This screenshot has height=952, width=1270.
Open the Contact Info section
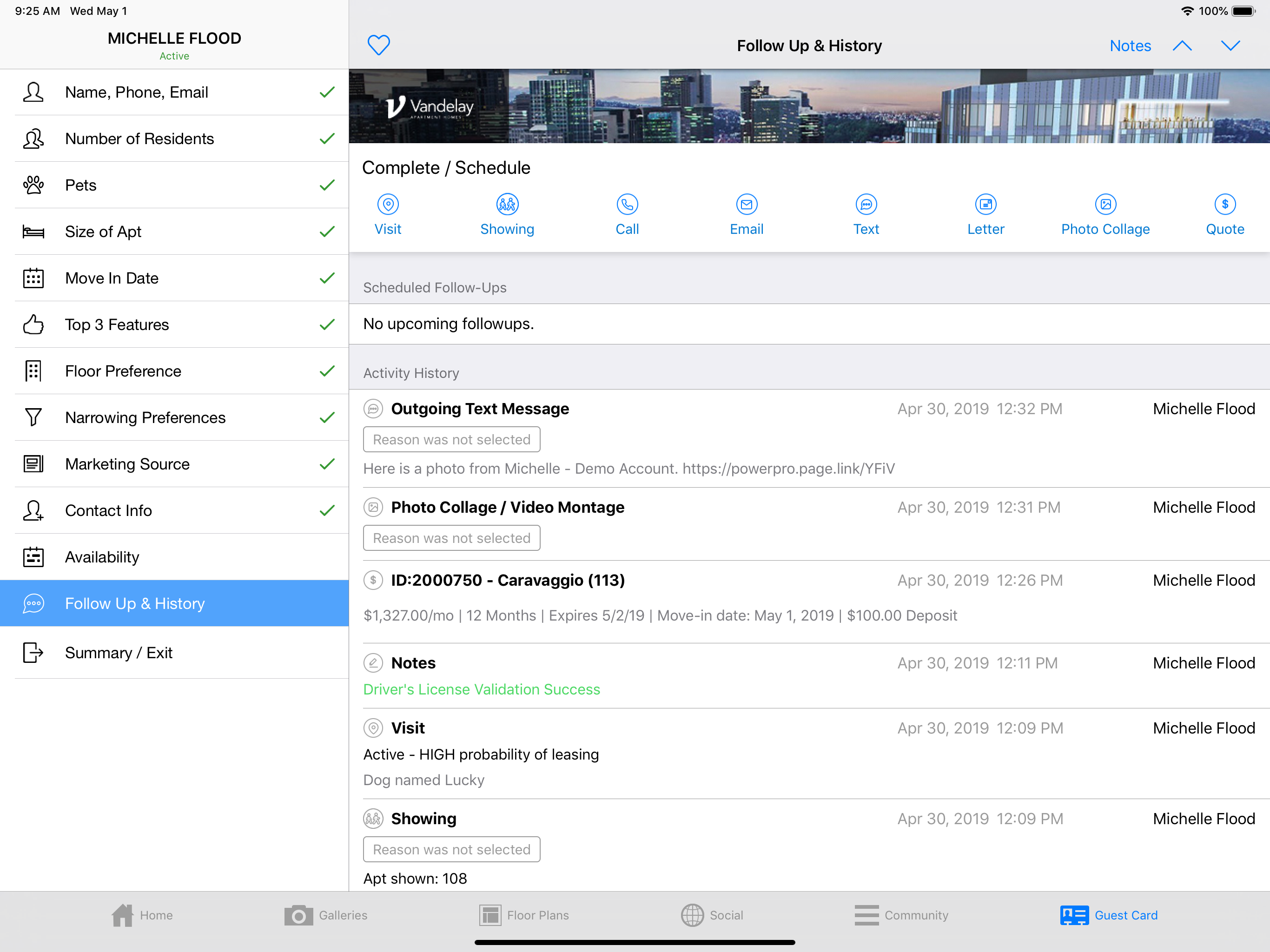pyautogui.click(x=174, y=510)
